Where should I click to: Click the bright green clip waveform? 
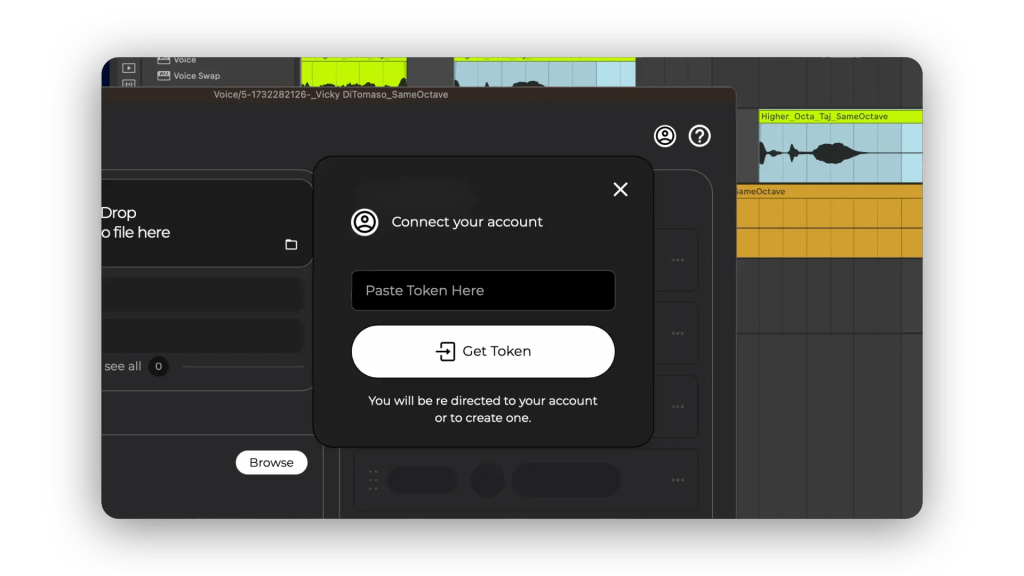click(353, 73)
